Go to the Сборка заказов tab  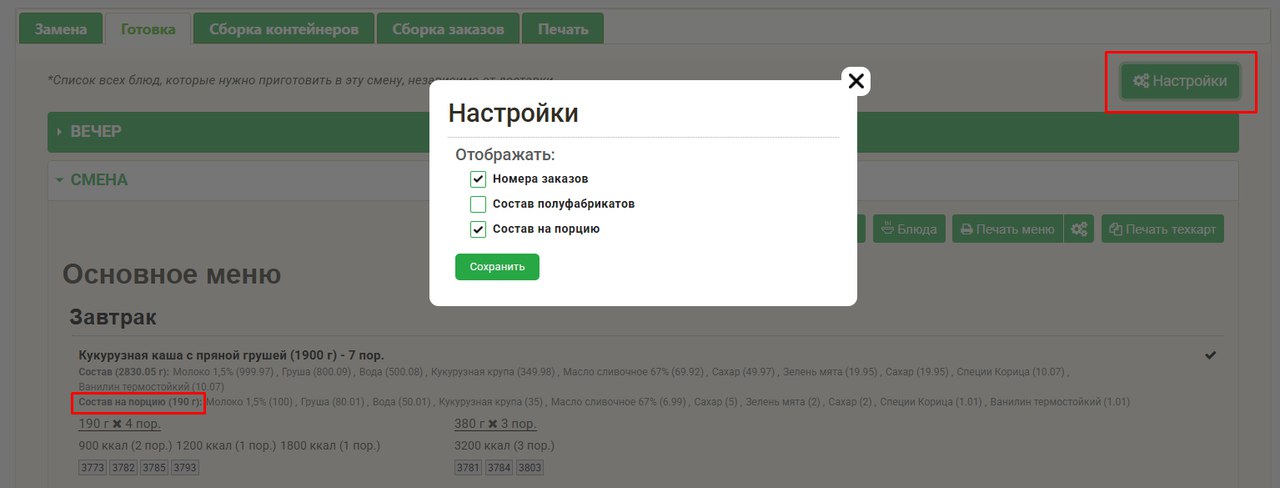tap(448, 29)
